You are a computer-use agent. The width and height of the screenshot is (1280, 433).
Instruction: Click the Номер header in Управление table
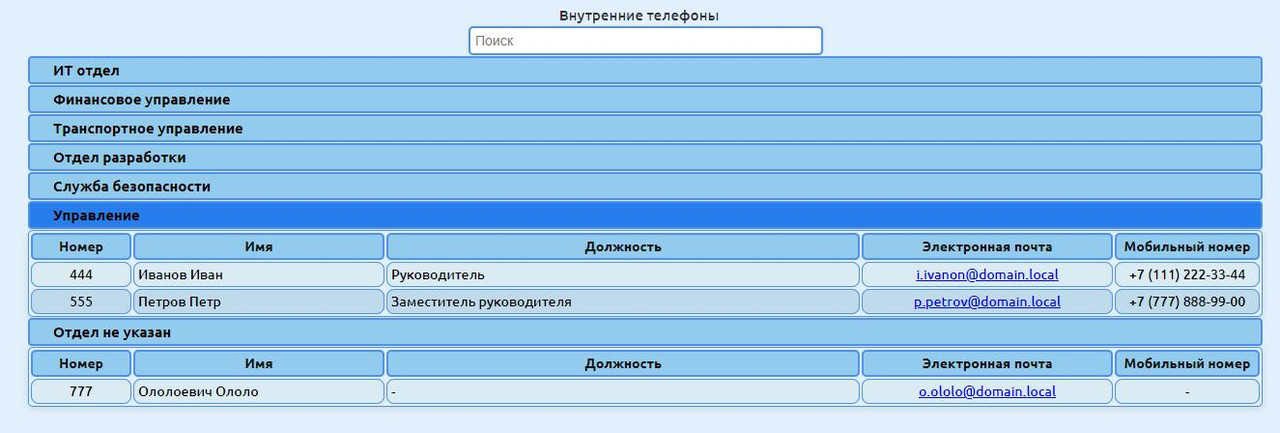tap(81, 247)
